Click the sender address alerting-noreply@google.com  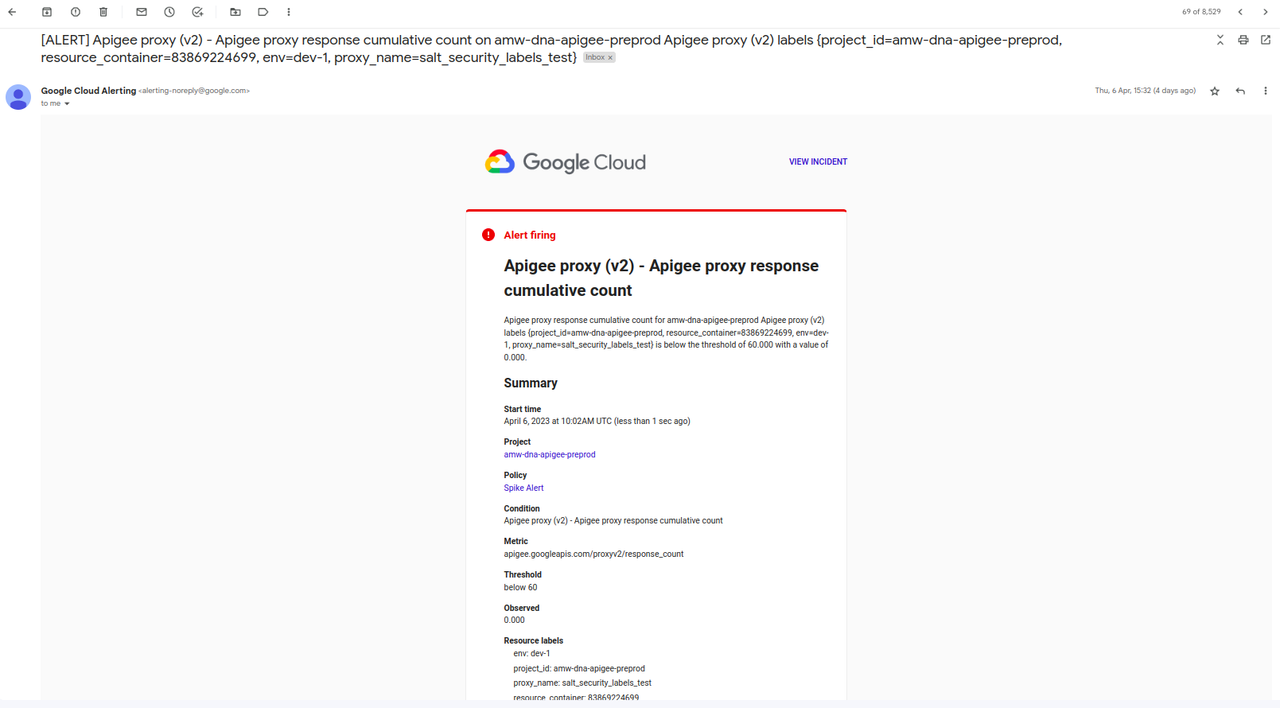tap(194, 91)
